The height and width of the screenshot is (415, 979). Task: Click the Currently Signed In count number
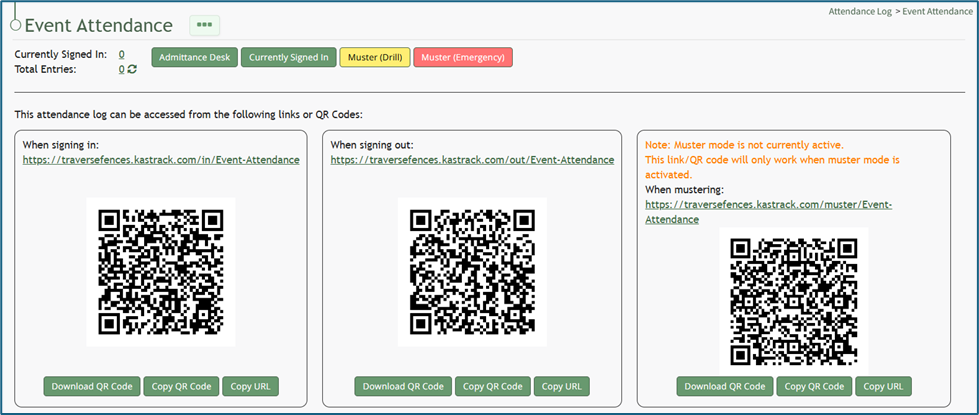click(122, 54)
